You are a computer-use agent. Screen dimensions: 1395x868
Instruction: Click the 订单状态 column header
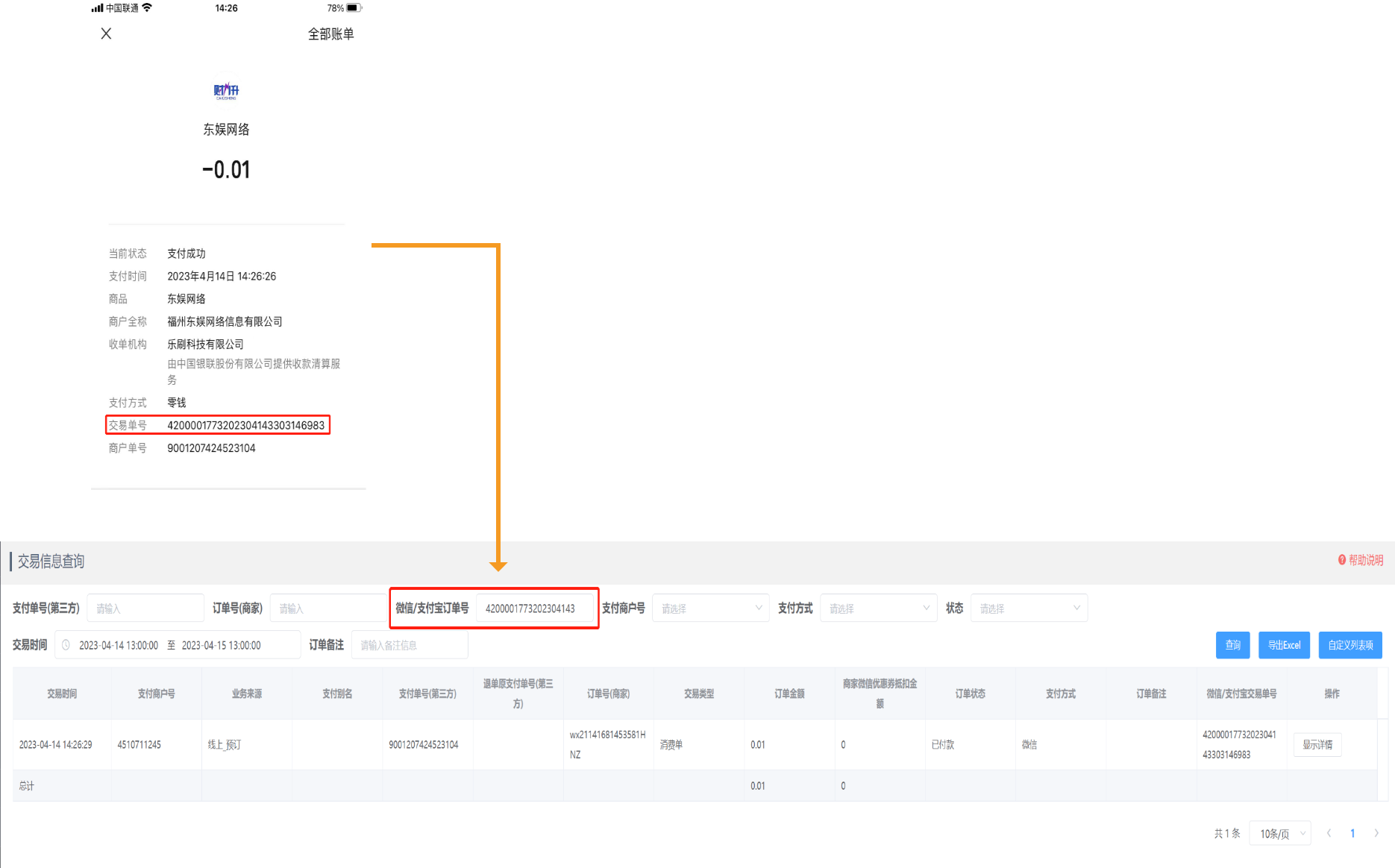coord(970,694)
